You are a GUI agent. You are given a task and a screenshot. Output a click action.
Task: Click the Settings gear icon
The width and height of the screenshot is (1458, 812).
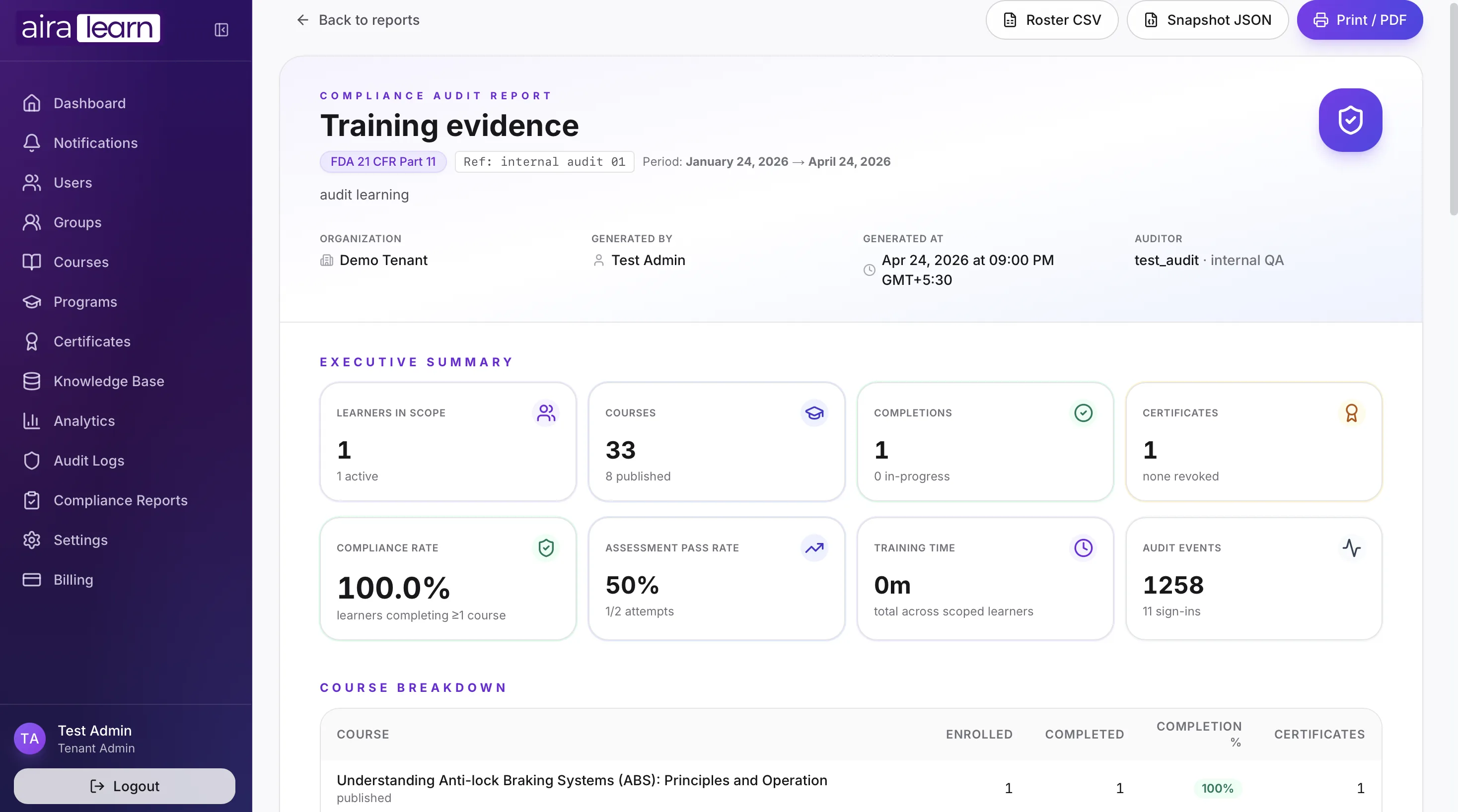click(x=32, y=540)
